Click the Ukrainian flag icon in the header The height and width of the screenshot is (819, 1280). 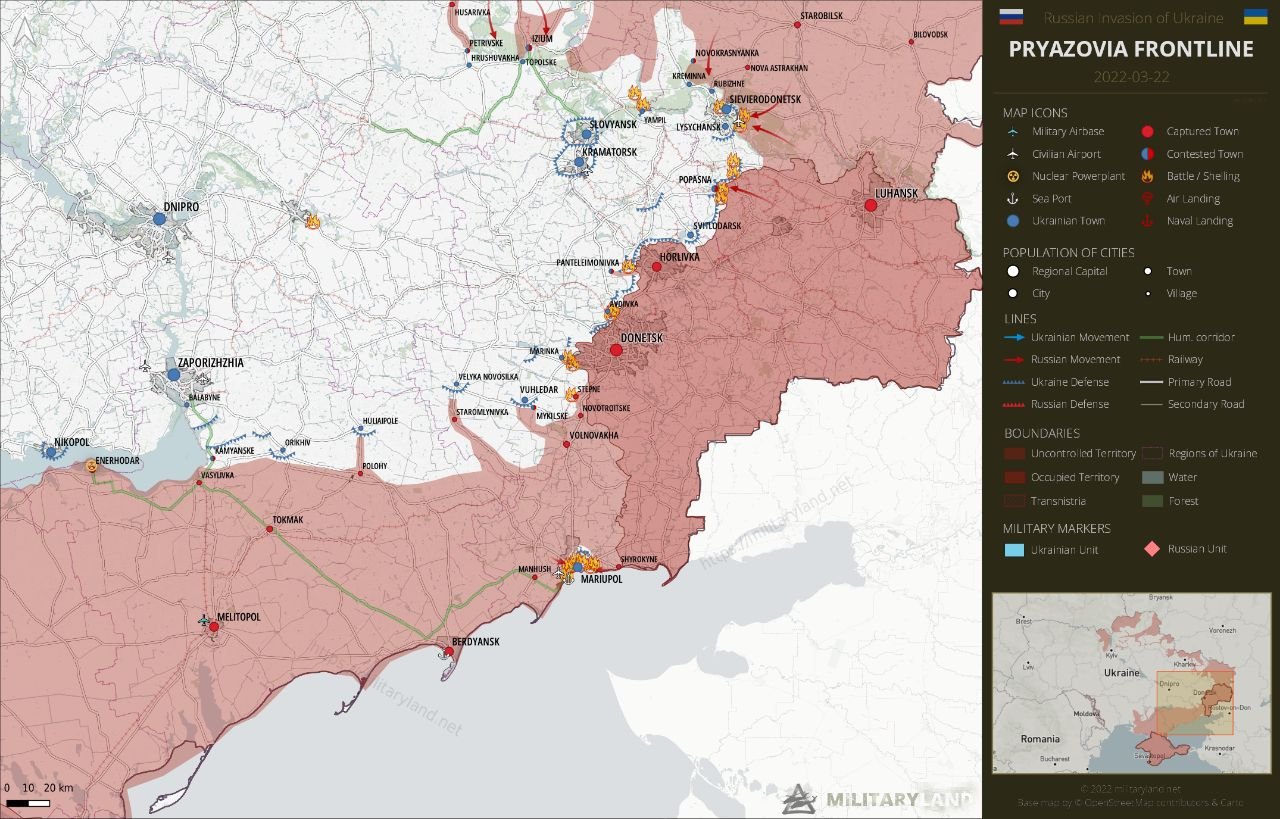1255,16
